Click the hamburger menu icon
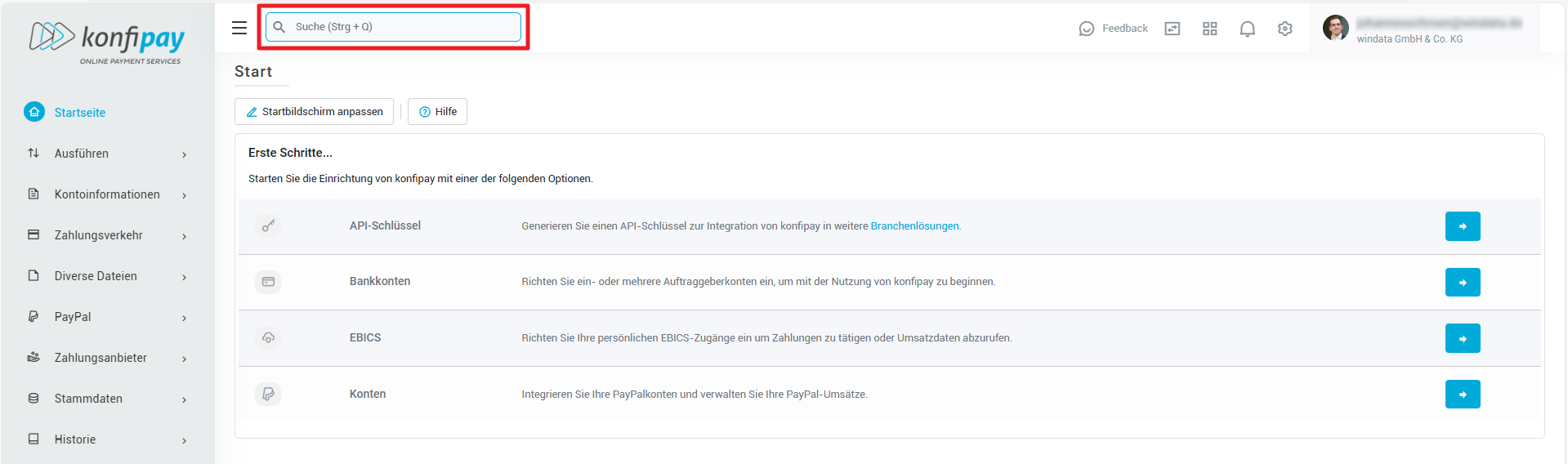This screenshot has width=1568, height=464. point(239,28)
